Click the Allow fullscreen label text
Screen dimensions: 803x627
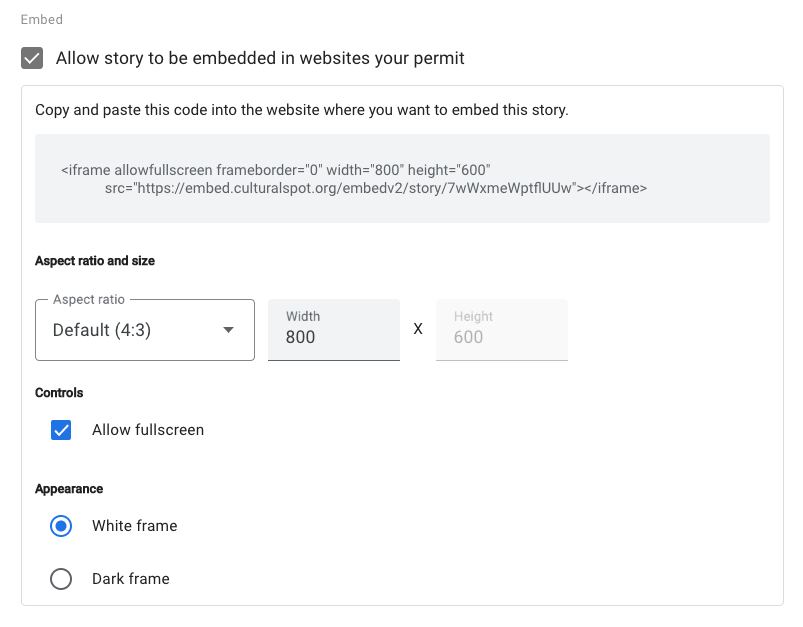(x=148, y=430)
